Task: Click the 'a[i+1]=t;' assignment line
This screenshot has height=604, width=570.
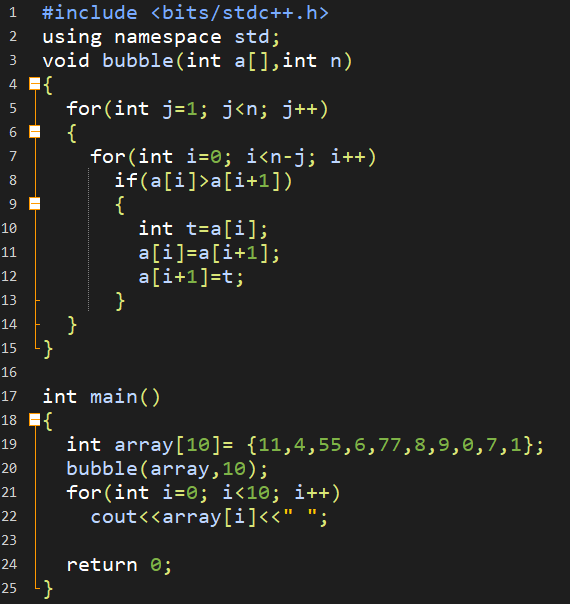Action: click(x=191, y=277)
